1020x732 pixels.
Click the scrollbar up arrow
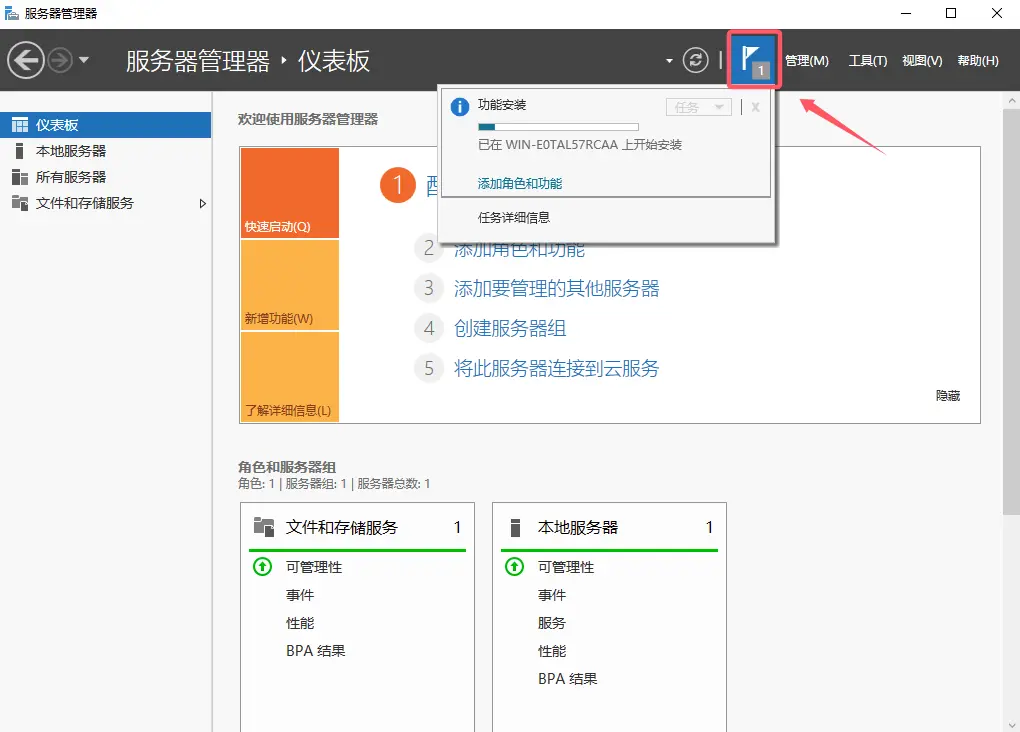coord(1011,101)
